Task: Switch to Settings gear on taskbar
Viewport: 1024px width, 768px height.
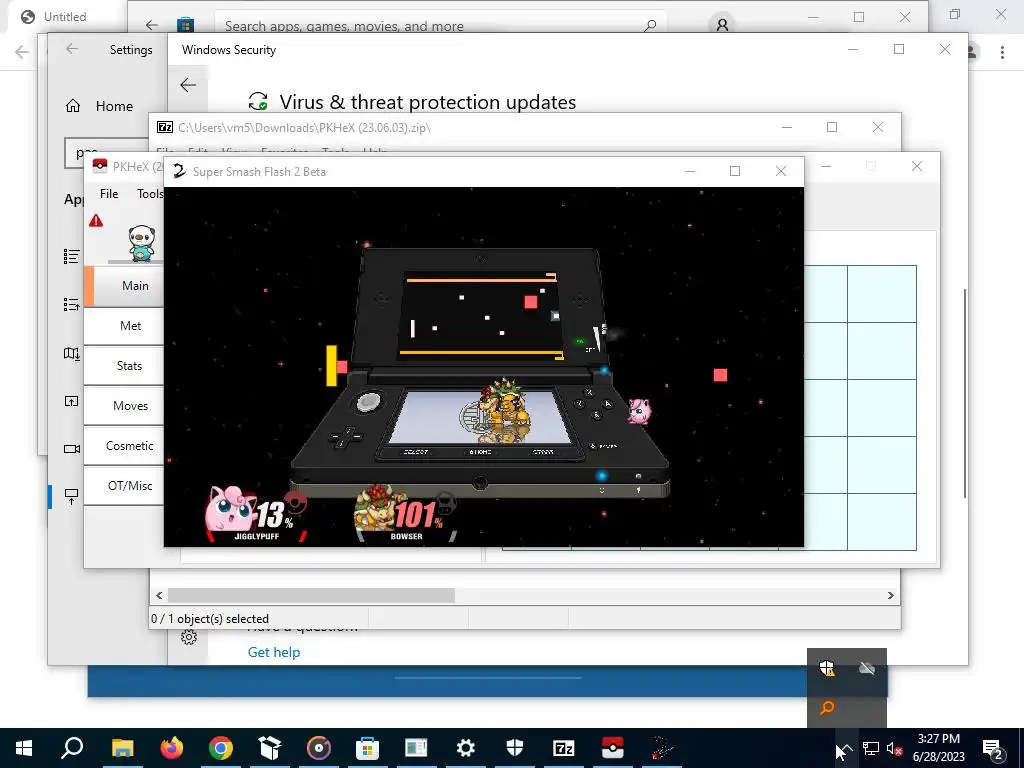Action: 466,748
